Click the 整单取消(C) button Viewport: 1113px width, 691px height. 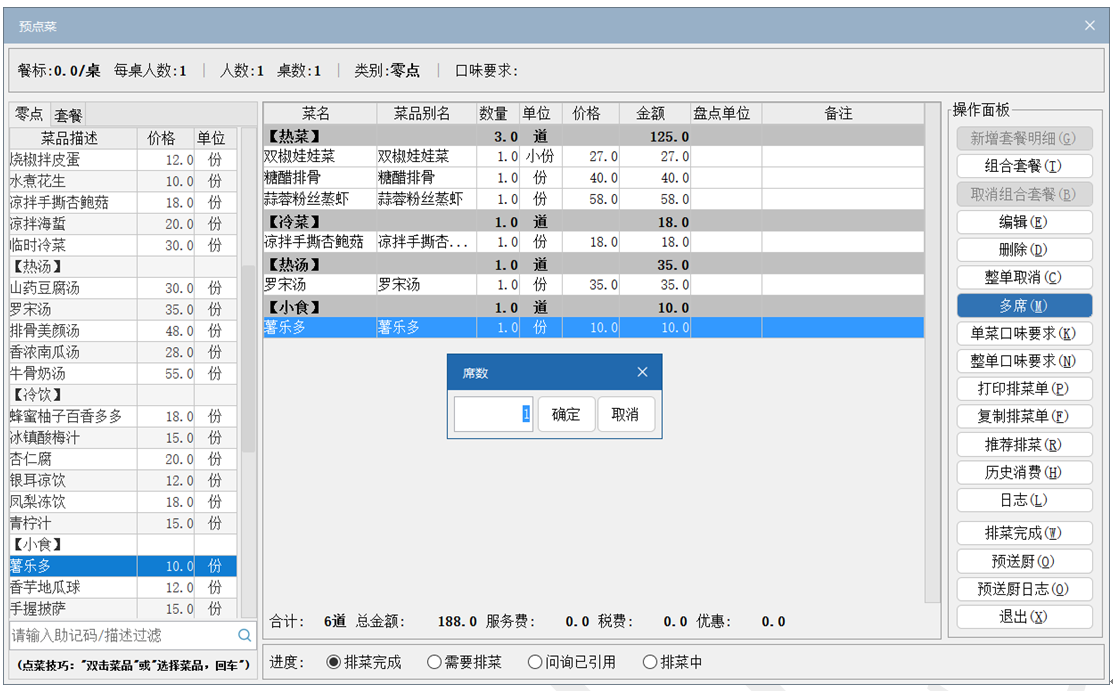1024,278
